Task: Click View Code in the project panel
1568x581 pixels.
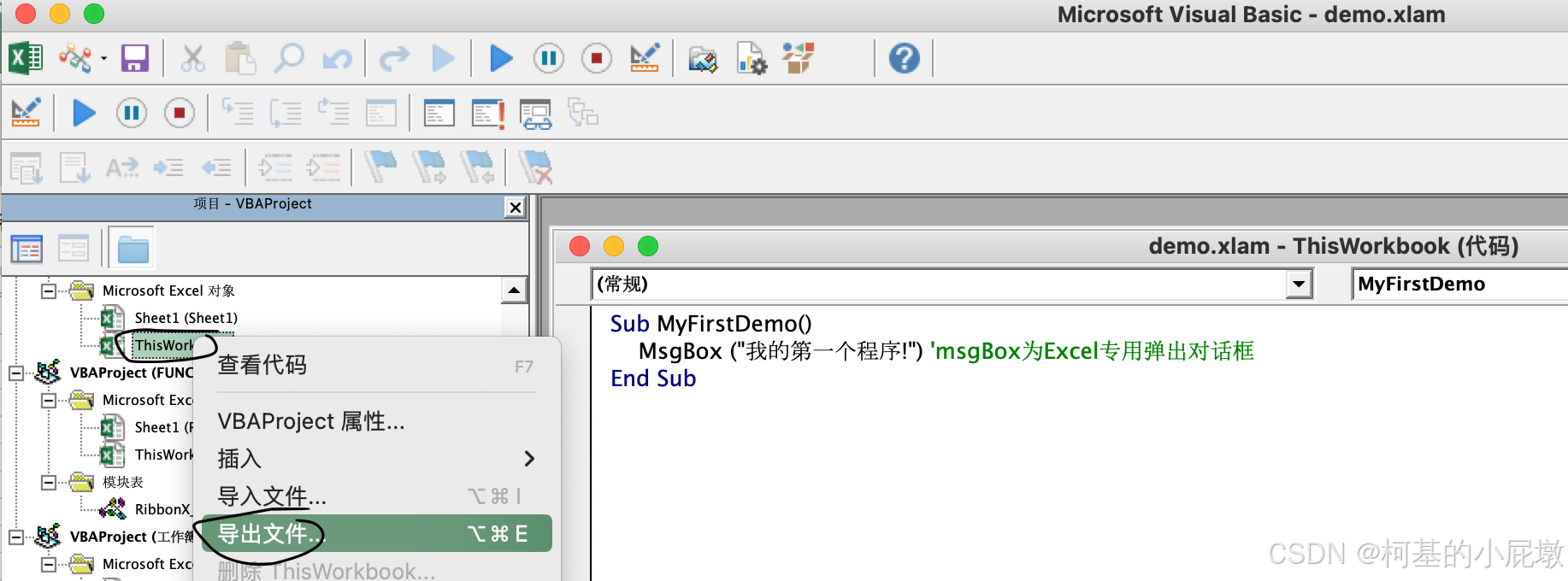Action: 27,249
